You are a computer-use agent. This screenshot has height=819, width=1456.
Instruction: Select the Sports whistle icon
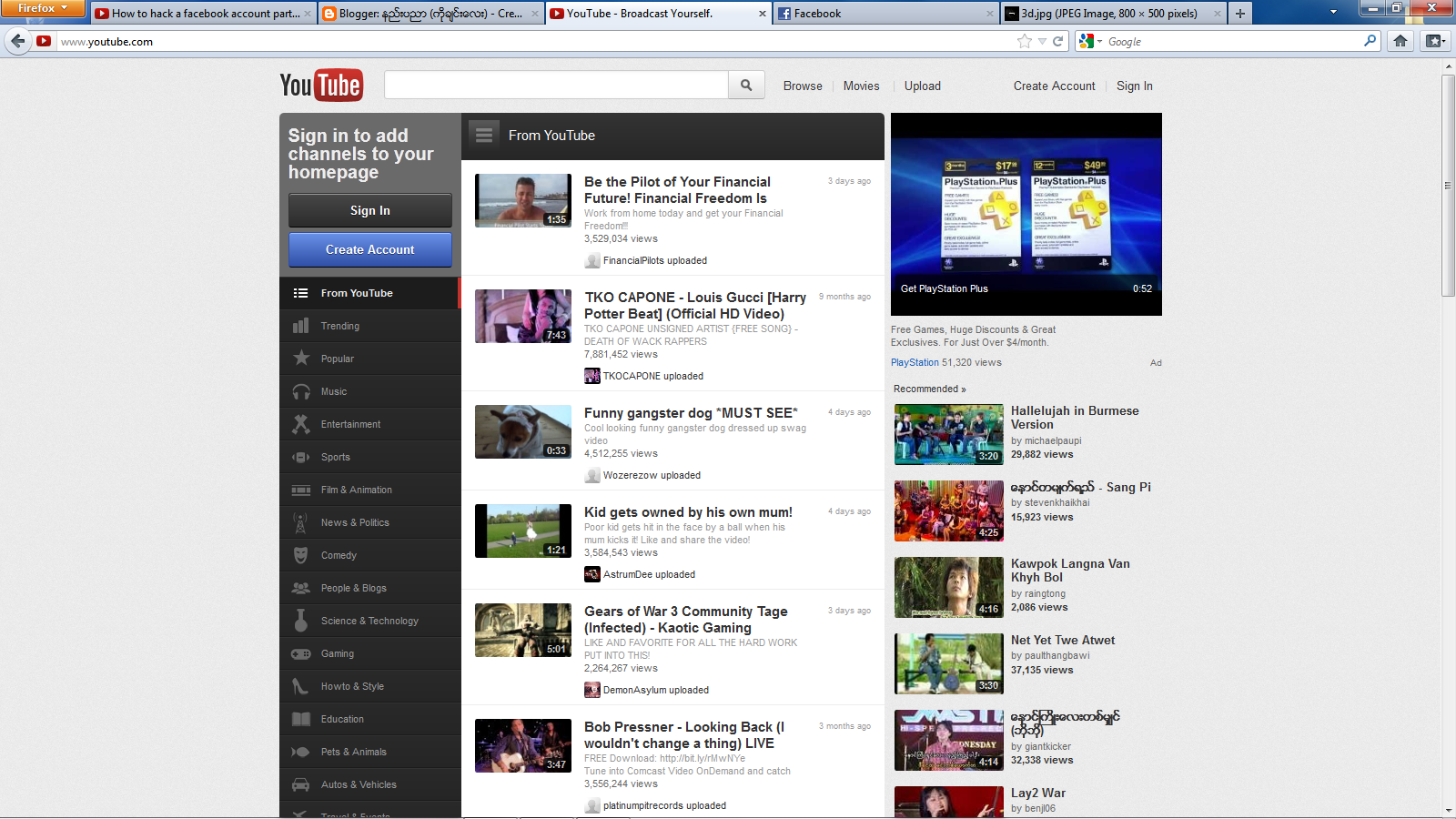click(300, 457)
